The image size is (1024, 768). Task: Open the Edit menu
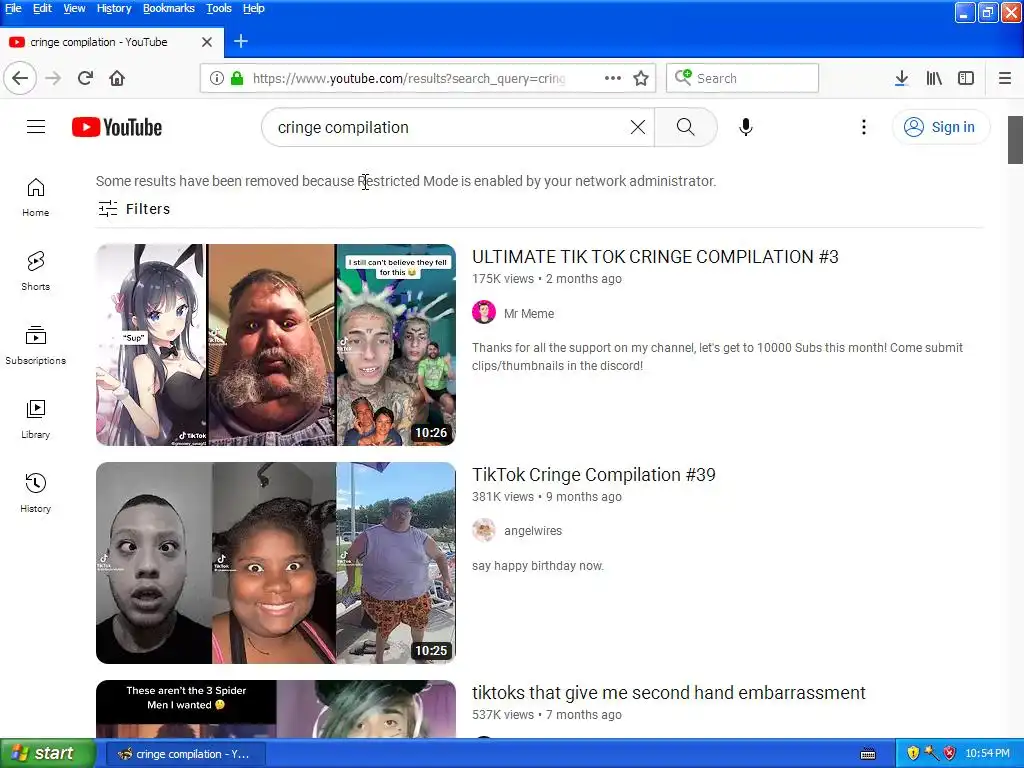pyautogui.click(x=42, y=8)
